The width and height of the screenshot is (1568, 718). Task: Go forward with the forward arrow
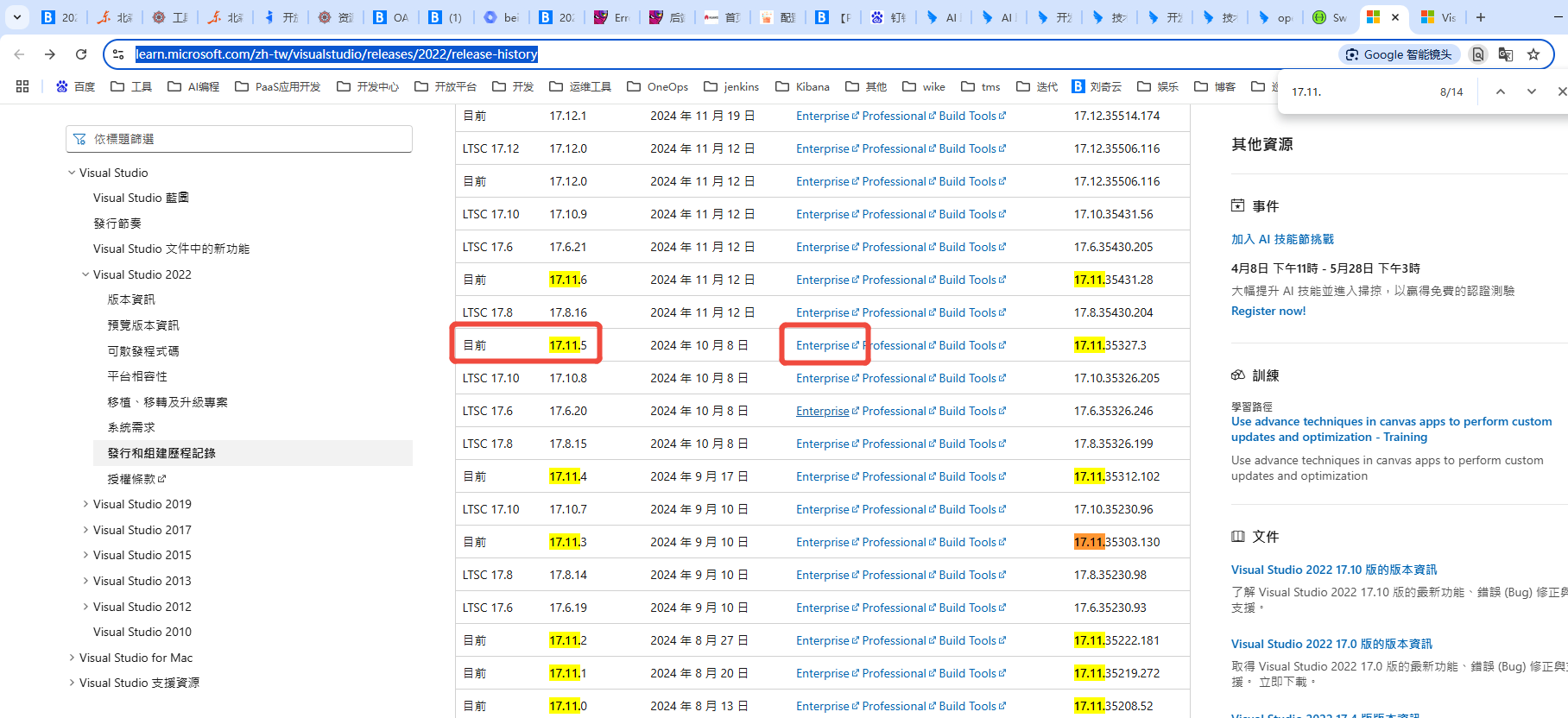[x=50, y=54]
